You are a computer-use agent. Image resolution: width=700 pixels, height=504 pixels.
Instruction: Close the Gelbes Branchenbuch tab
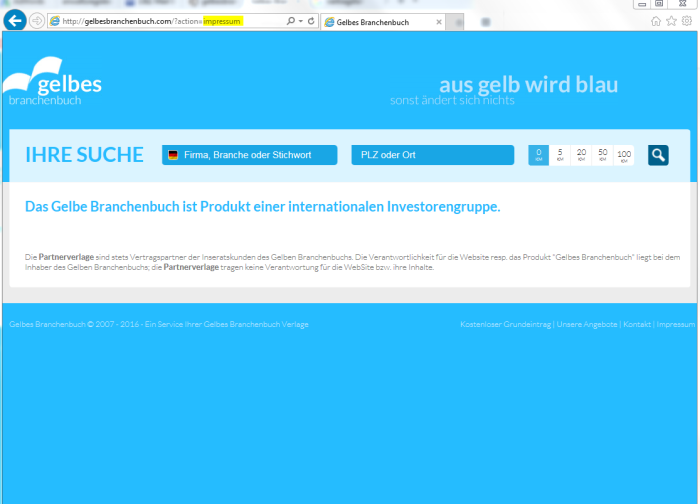[439, 22]
